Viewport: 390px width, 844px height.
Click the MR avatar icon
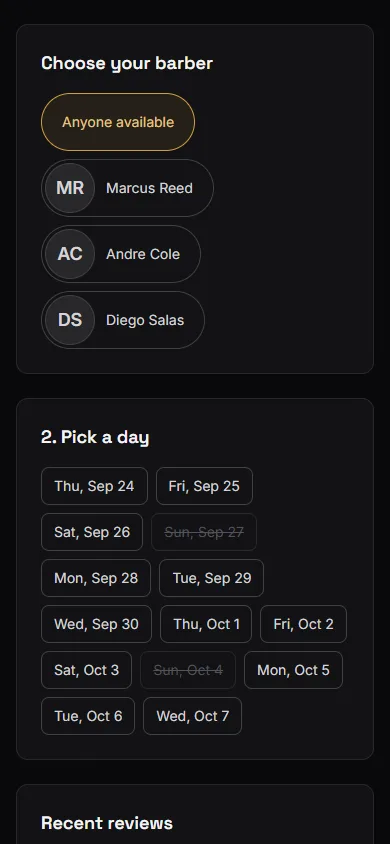pyautogui.click(x=70, y=188)
